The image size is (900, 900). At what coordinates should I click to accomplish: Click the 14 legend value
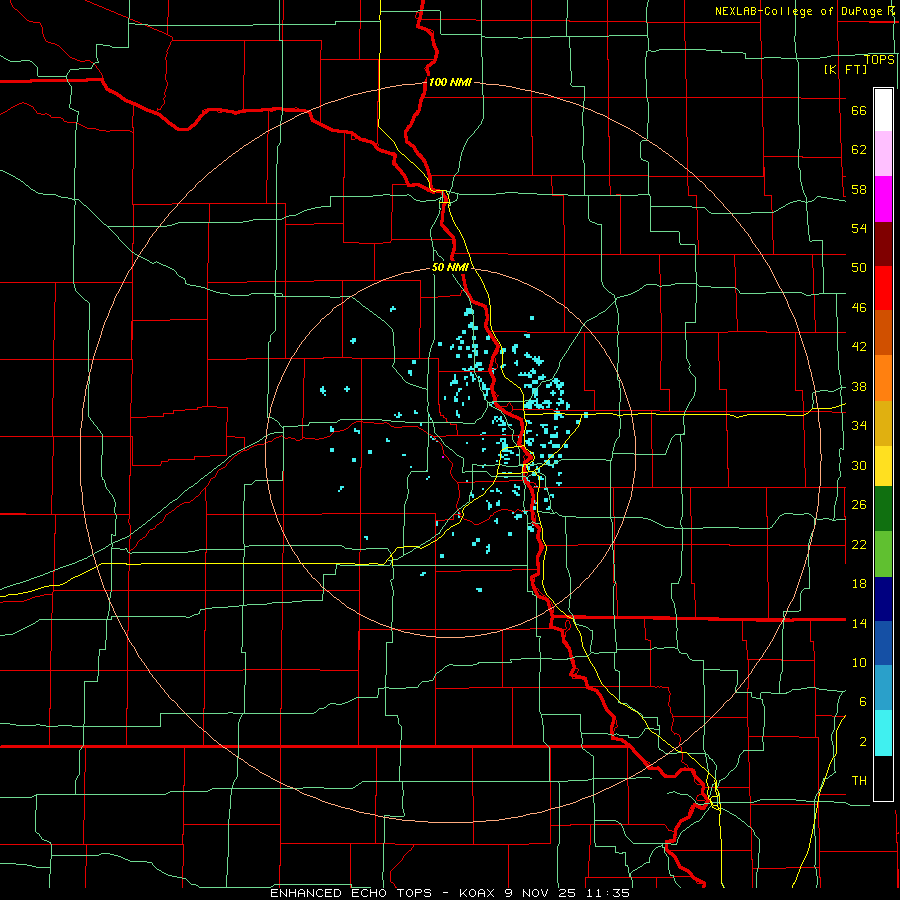859,623
